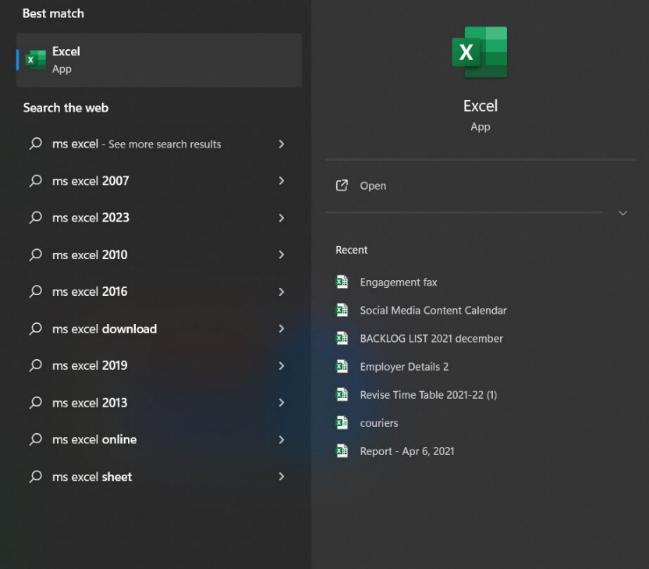Expand the actions list with the down chevron
Image resolution: width=649 pixels, height=569 pixels.
pos(623,213)
